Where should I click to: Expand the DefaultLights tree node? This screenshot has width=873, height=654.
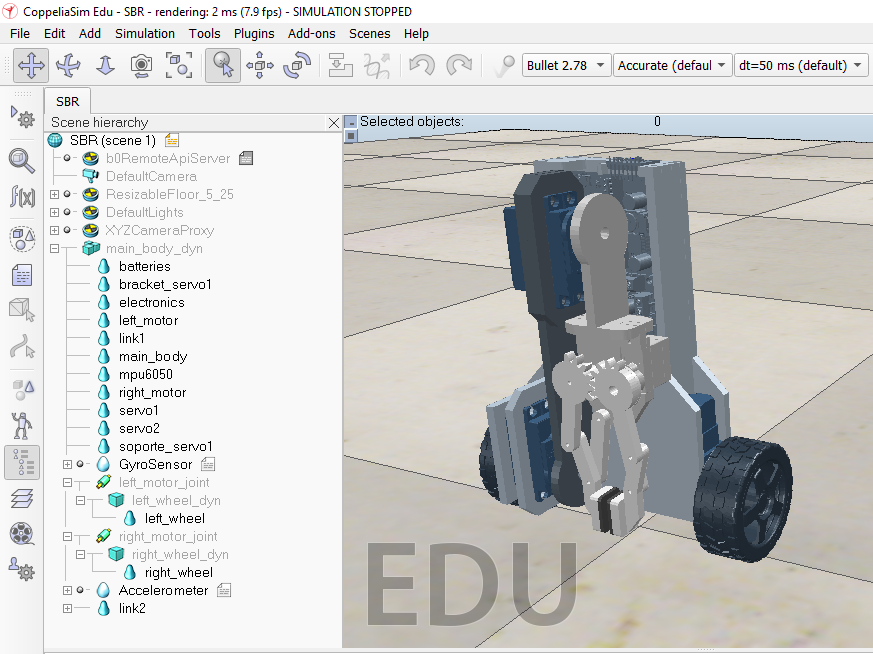(x=54, y=212)
